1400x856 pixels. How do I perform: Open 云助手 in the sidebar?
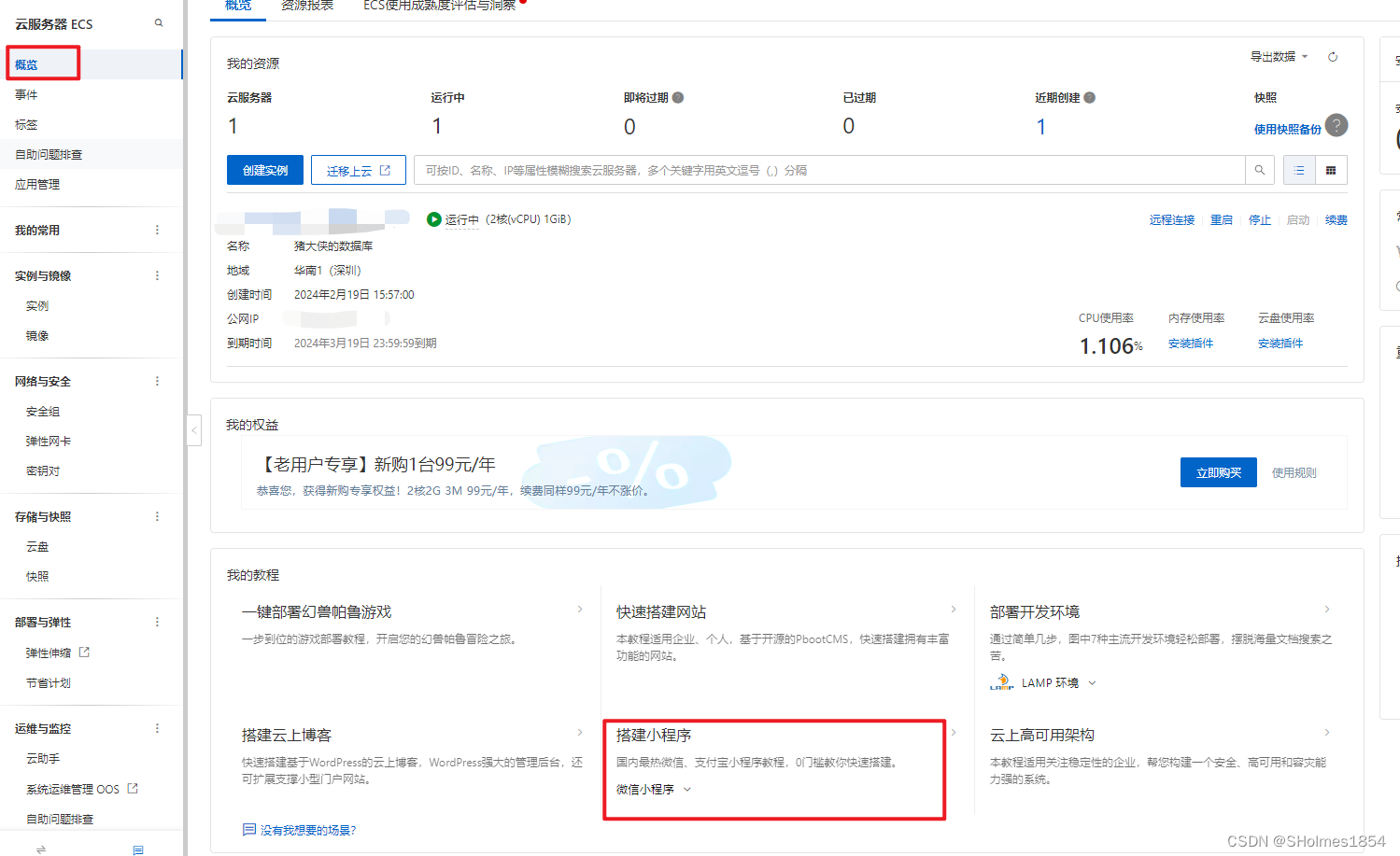click(x=43, y=758)
